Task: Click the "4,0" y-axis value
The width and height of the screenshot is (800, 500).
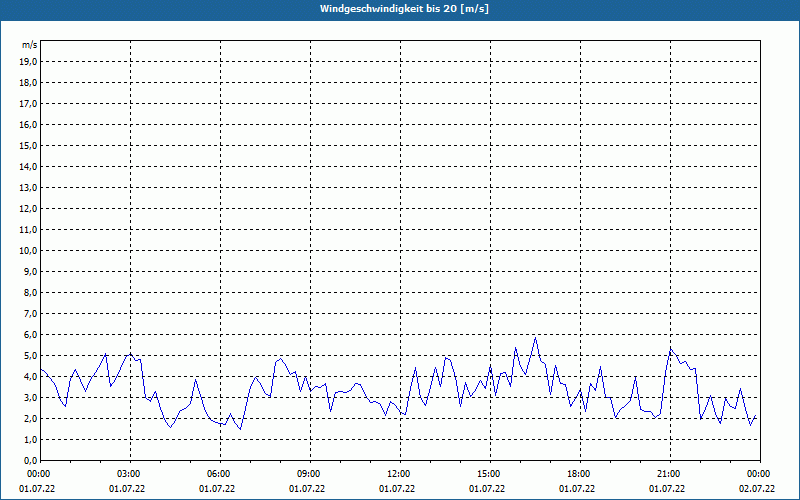Action: coord(30,377)
